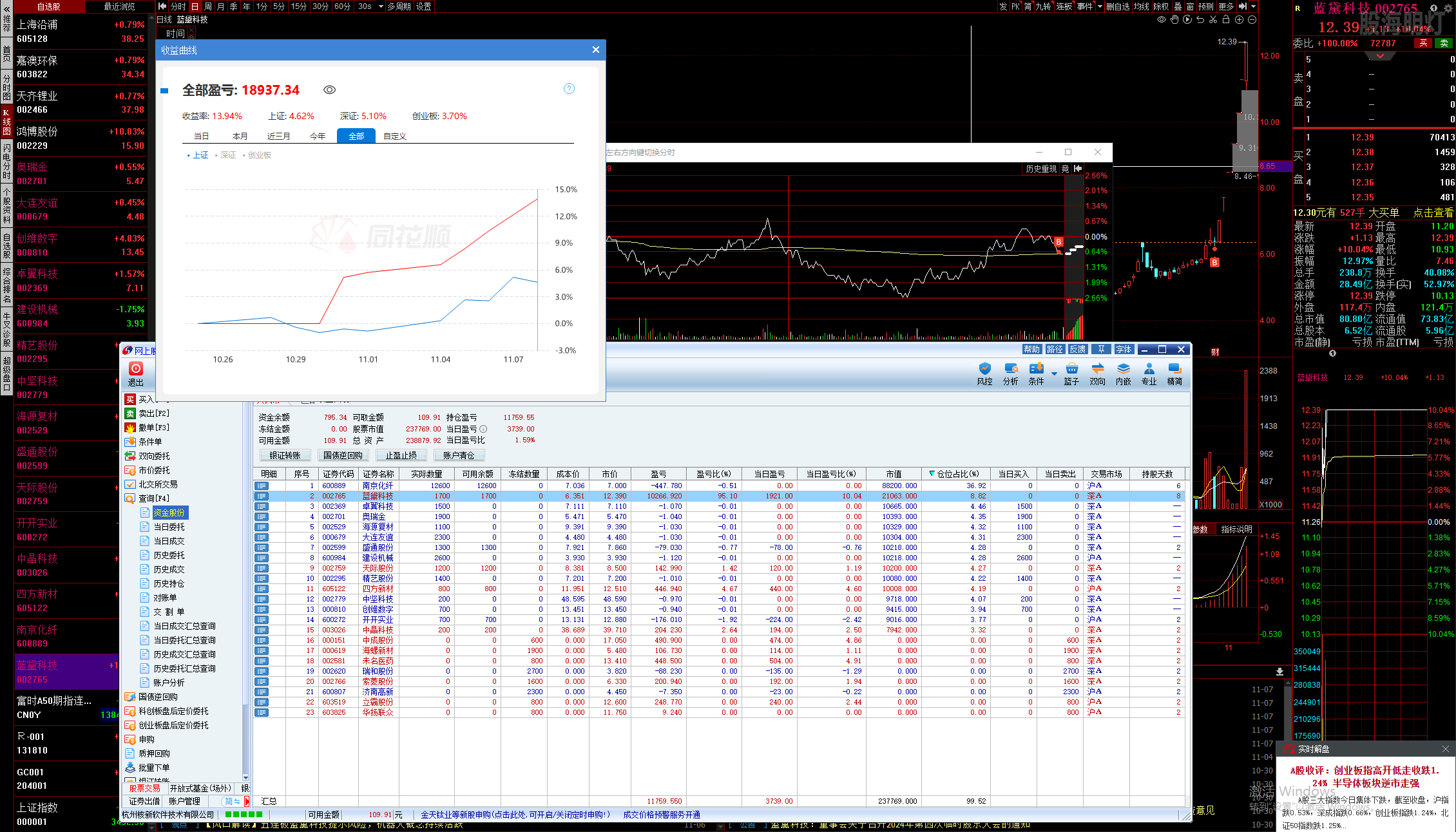The width and height of the screenshot is (1456, 832).
Task: Toggle the 简 simplified/traditional switch
Action: coord(232,801)
